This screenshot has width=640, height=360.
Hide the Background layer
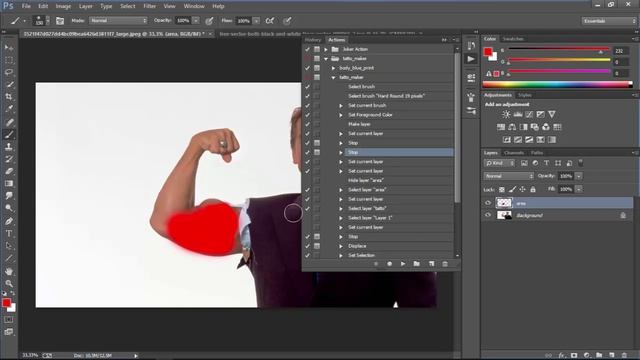click(488, 215)
